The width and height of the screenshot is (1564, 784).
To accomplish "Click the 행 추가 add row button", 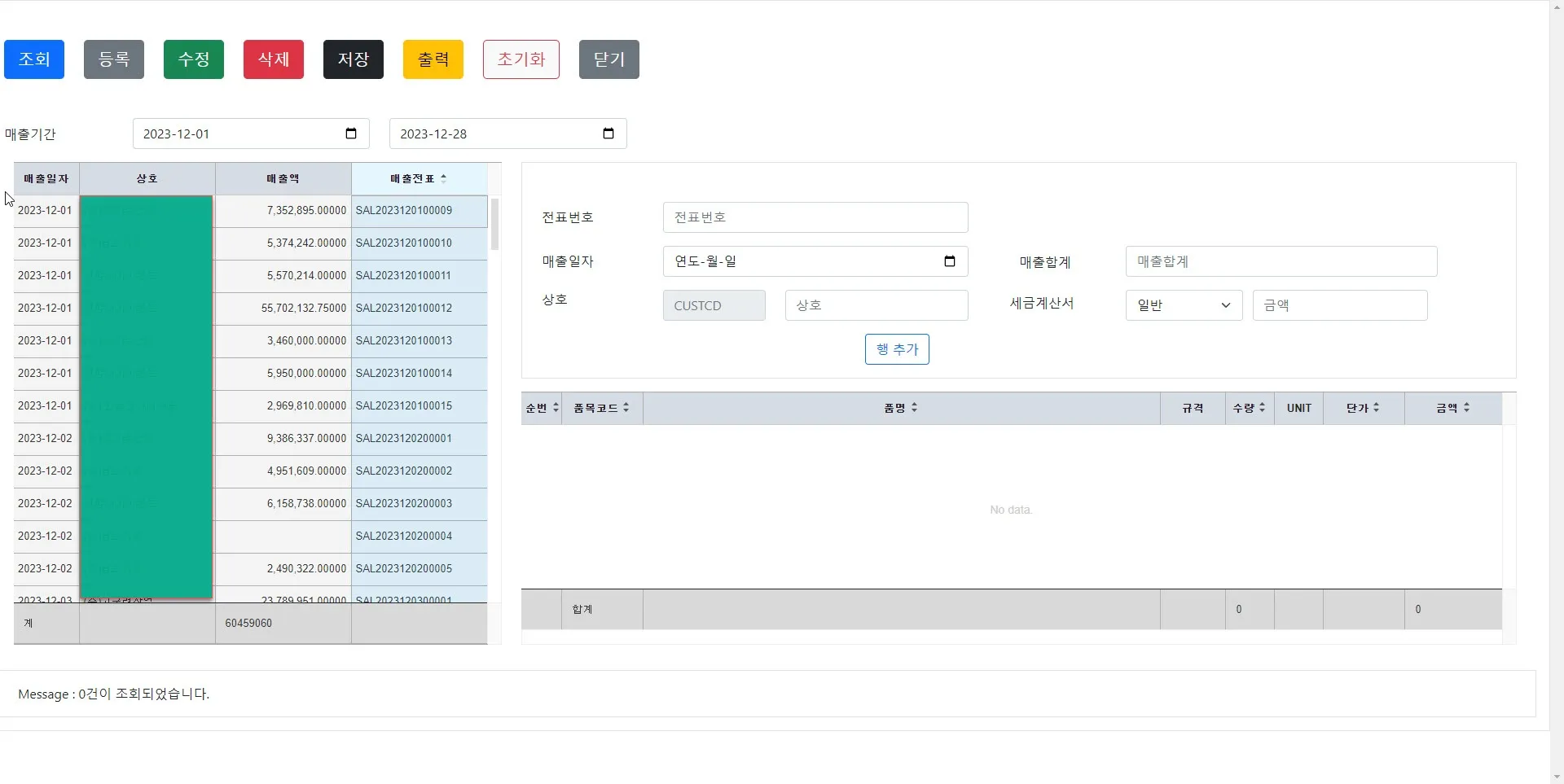I will point(897,349).
